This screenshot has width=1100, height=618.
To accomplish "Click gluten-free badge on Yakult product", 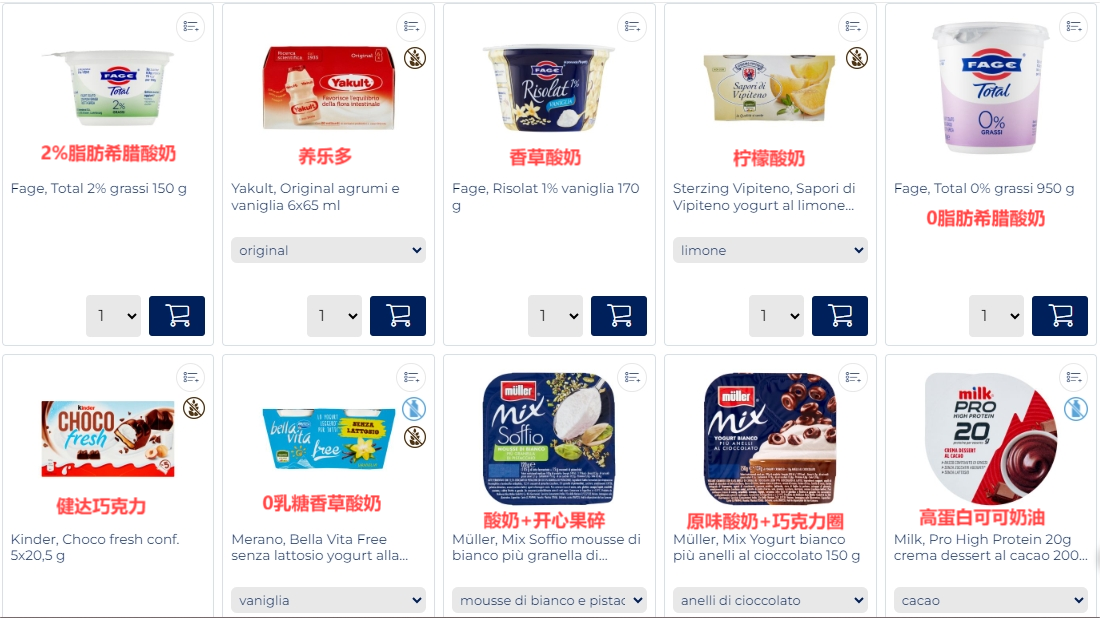I will click(415, 58).
